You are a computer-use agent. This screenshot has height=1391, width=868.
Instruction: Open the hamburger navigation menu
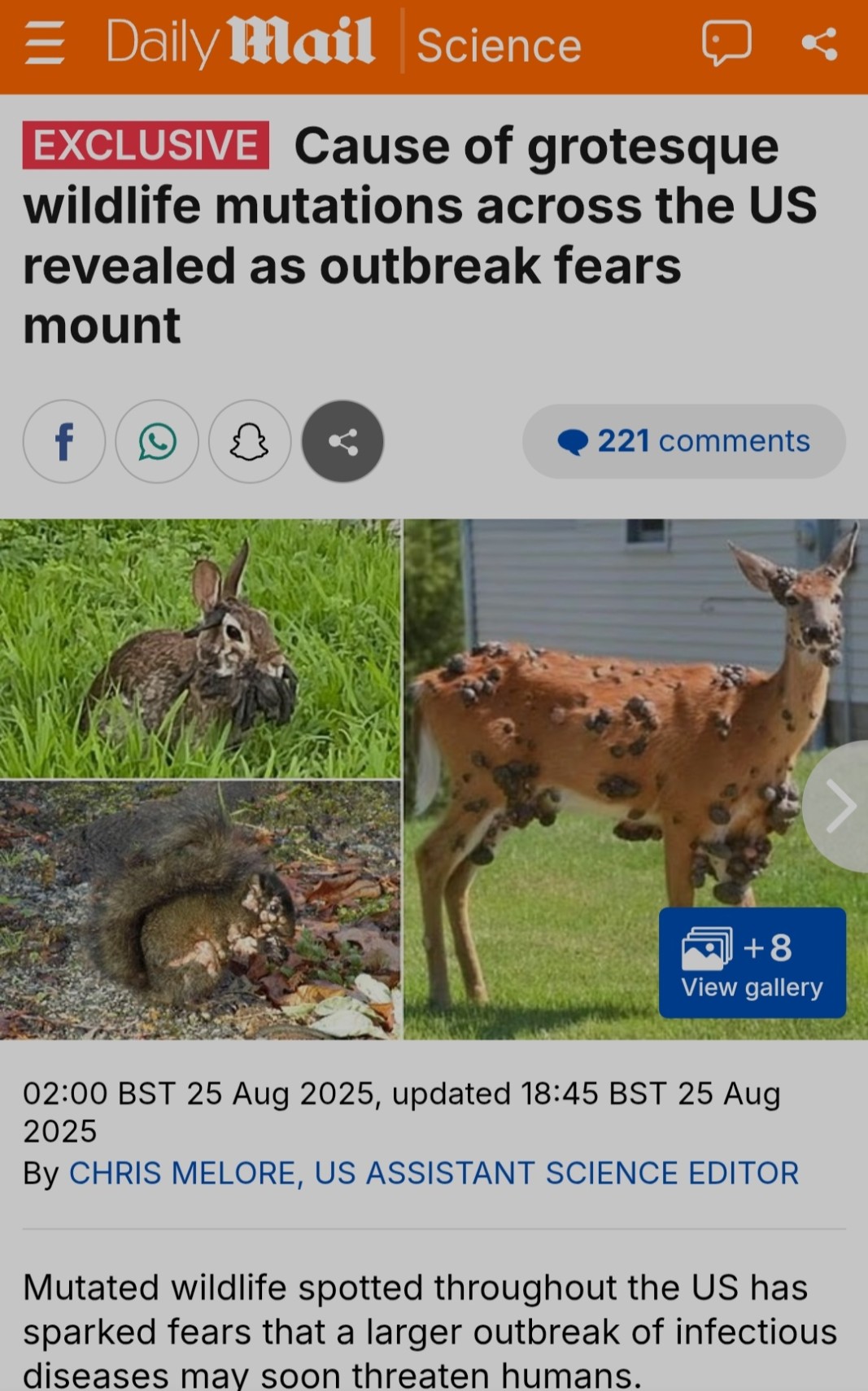click(x=44, y=44)
